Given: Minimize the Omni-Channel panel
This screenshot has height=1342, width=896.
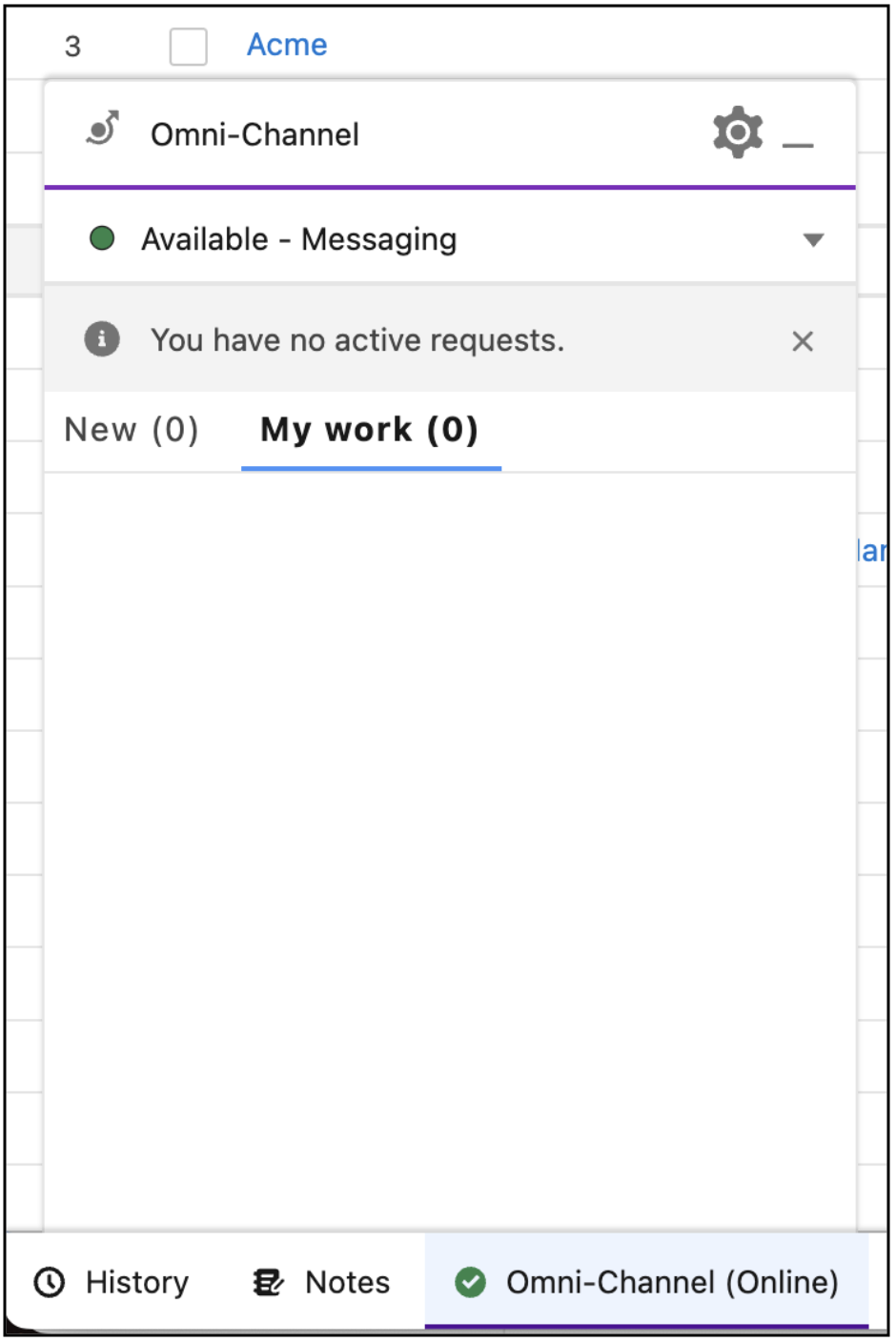Looking at the screenshot, I should coord(798,145).
